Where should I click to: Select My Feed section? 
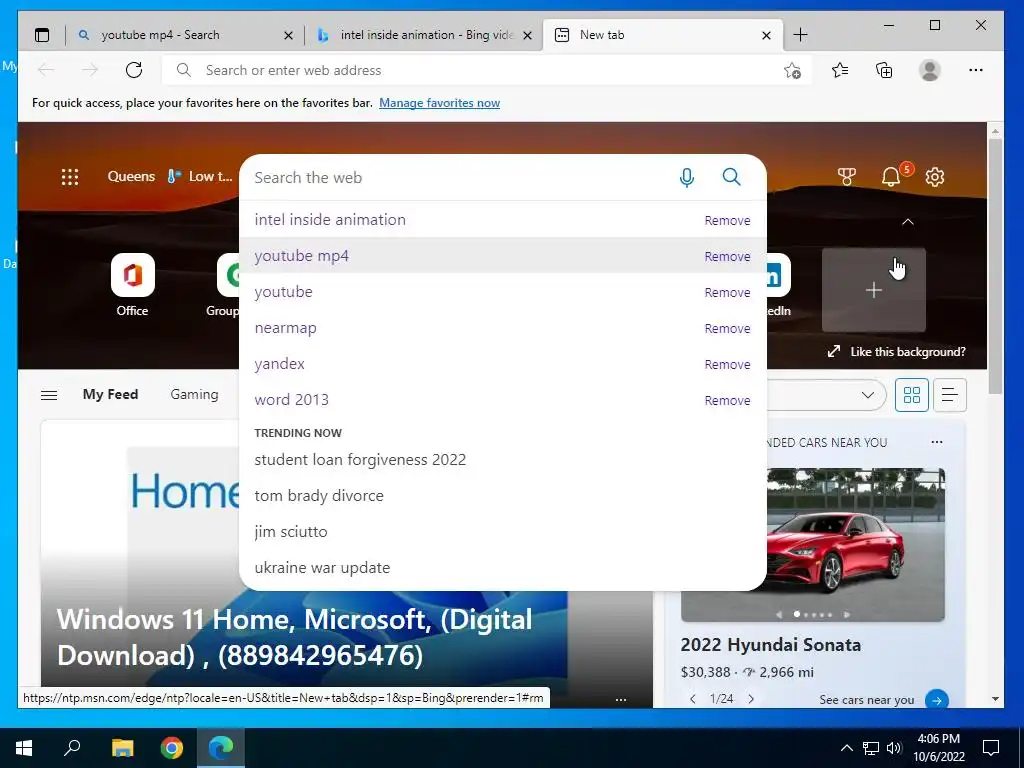pos(110,394)
